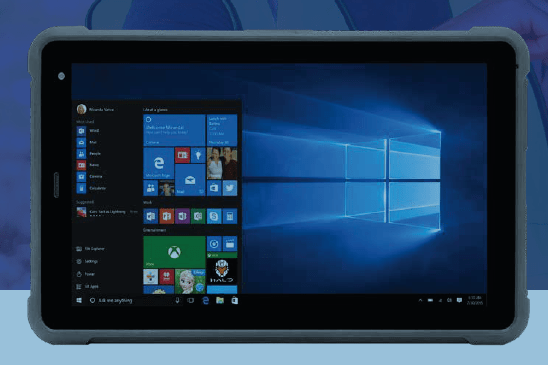Launch the Mail live tile
Viewport: 548px width, 365px height.
tap(190, 180)
